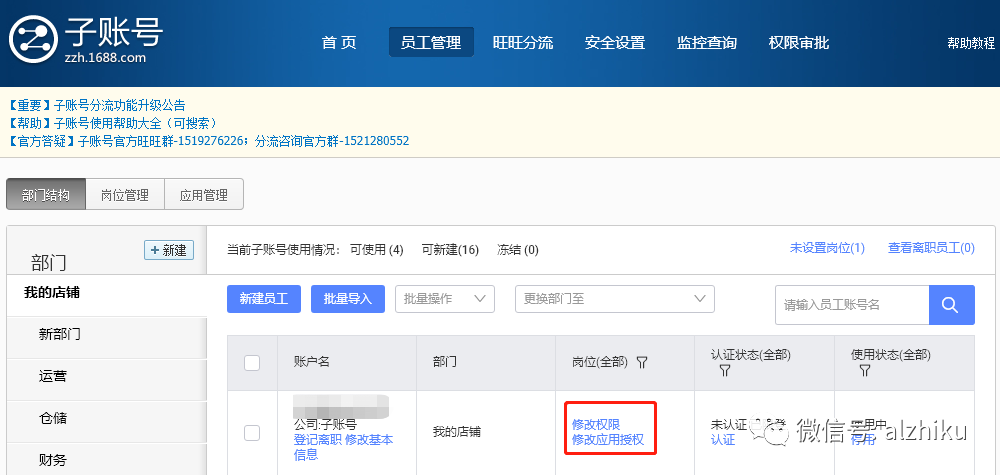Click the 修改权限 link

coord(596,425)
